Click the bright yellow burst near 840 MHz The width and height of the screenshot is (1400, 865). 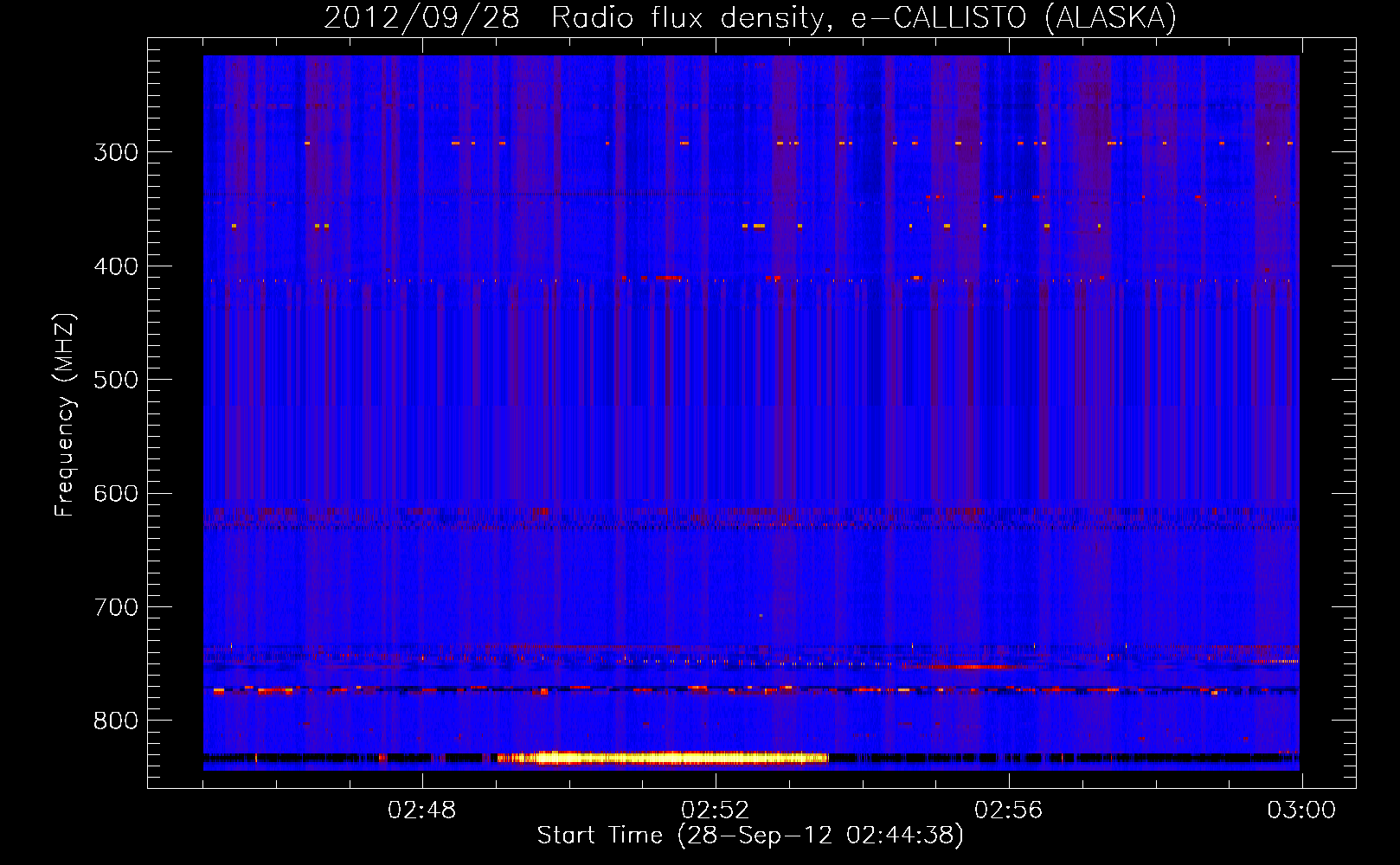point(664,758)
